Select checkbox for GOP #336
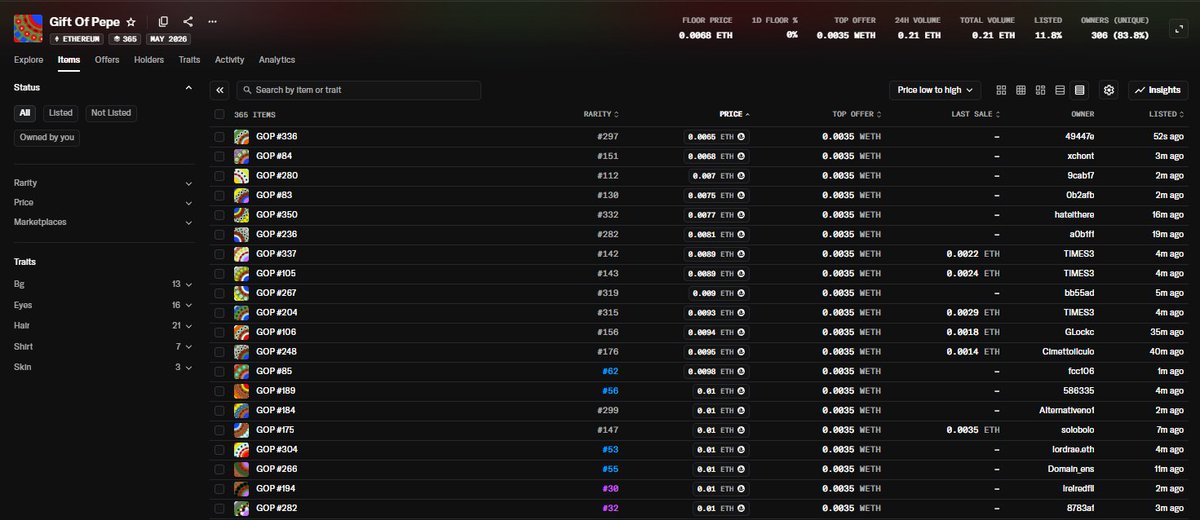Viewport: 1200px width, 520px height. (220, 136)
